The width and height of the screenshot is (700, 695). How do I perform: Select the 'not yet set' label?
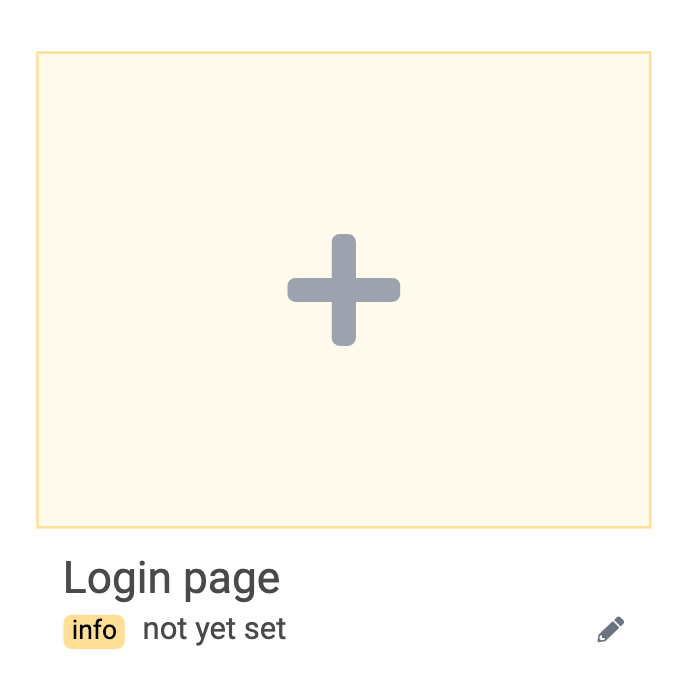click(x=214, y=630)
